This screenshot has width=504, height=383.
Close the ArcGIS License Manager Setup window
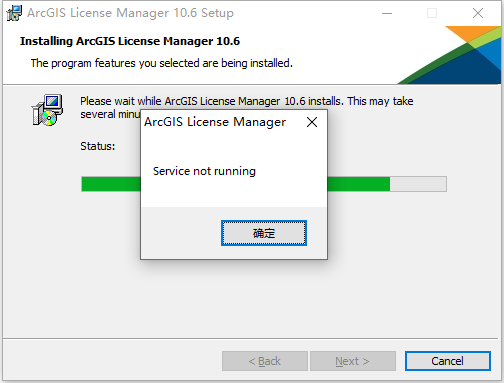(x=478, y=13)
